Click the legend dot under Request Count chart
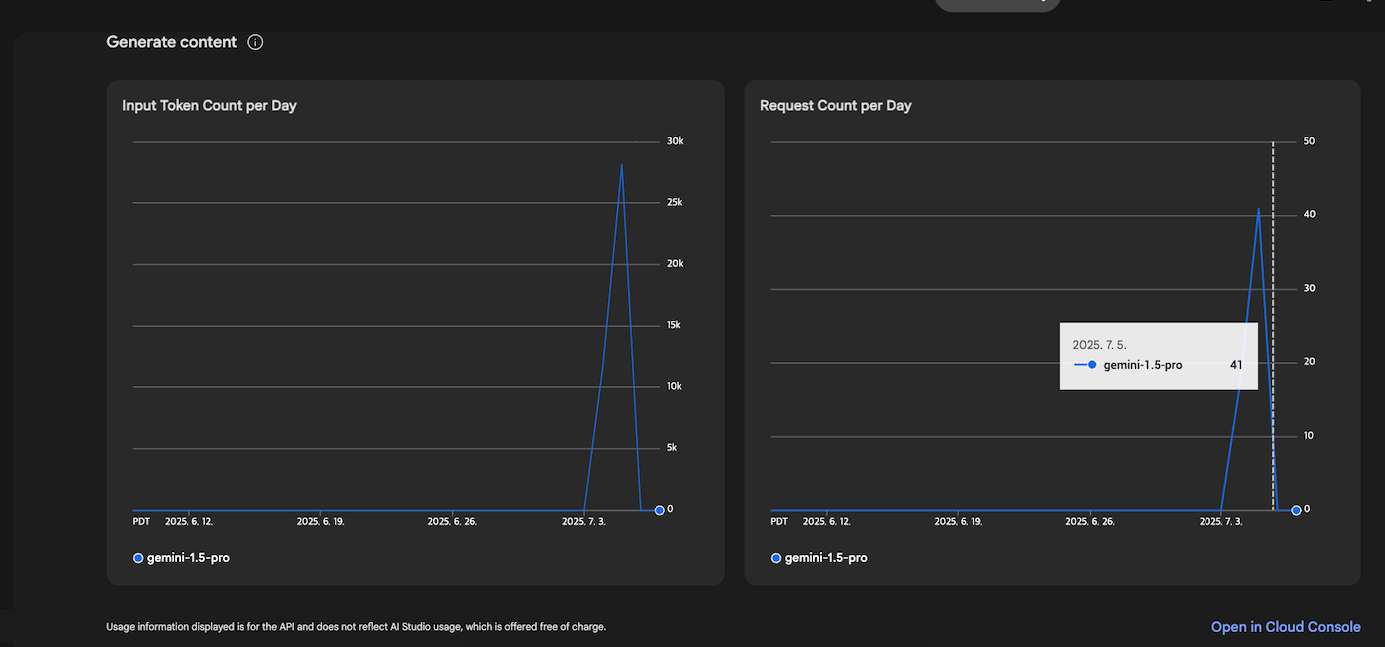 776,558
